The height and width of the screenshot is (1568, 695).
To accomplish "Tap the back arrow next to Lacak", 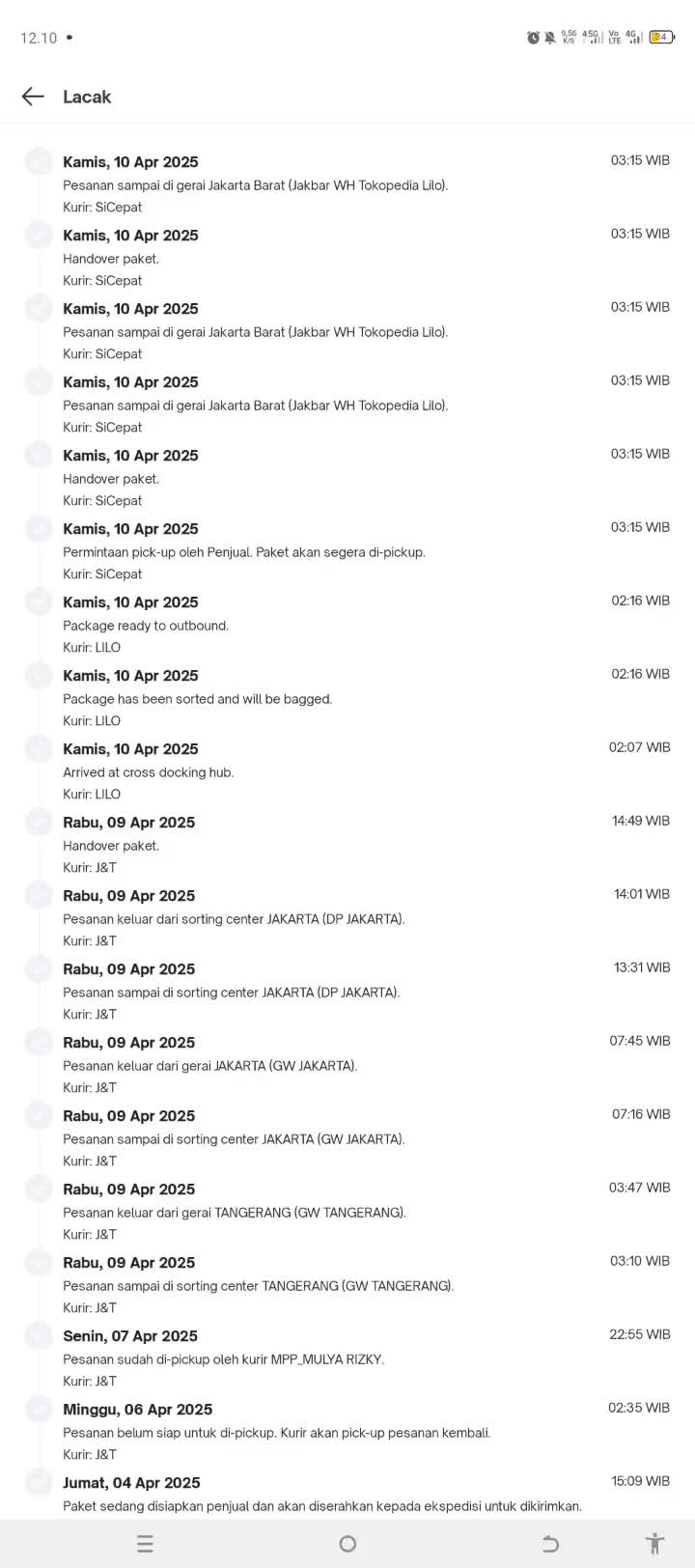I will point(33,97).
